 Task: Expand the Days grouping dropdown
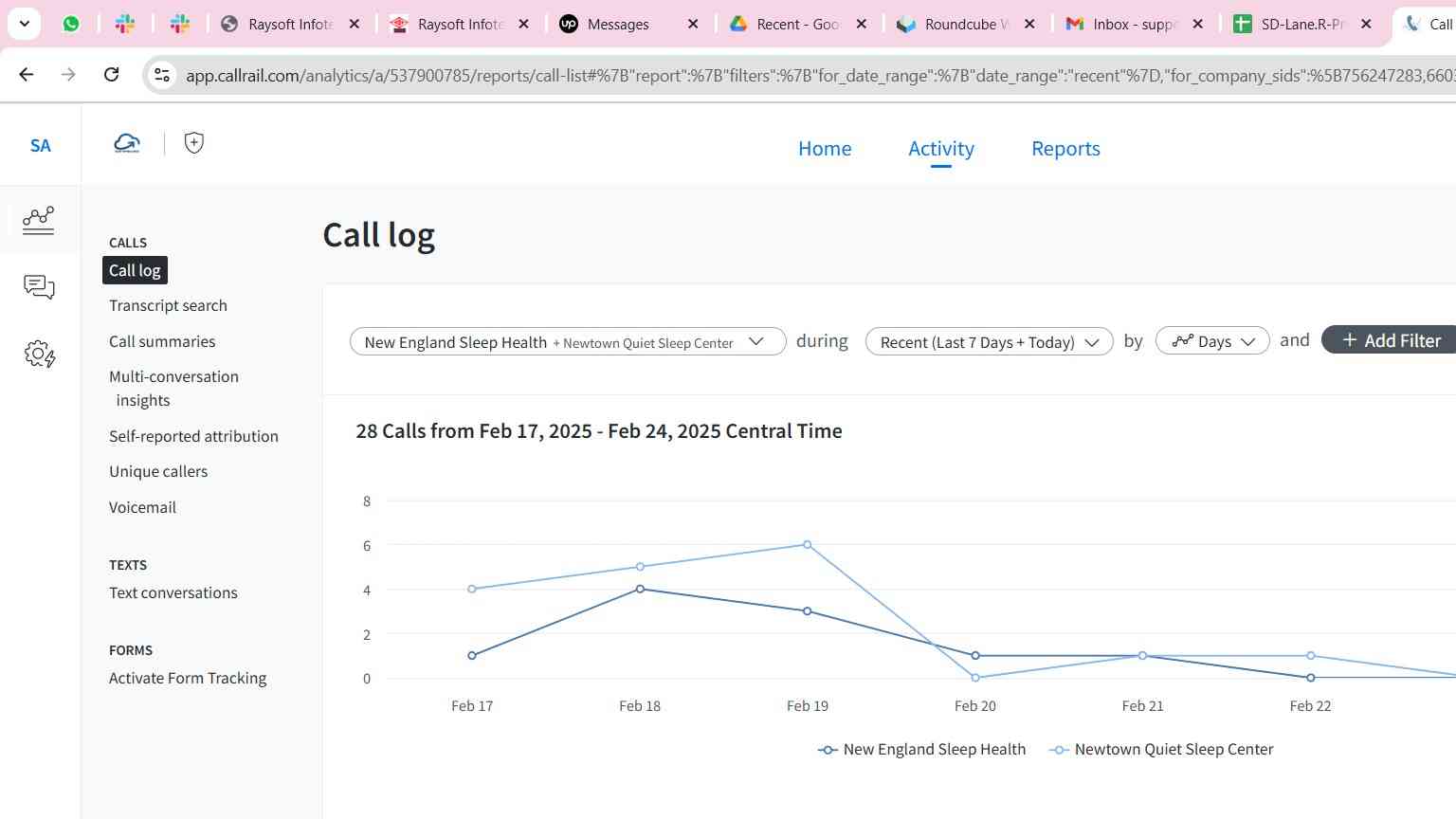1212,341
